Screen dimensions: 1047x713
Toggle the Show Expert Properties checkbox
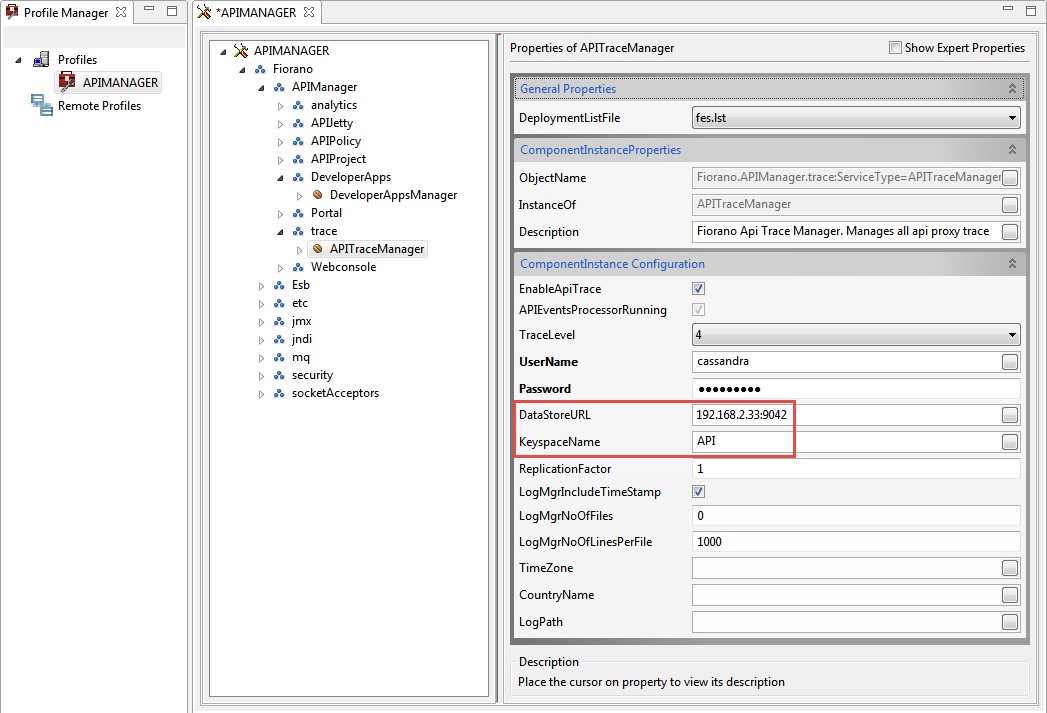(x=896, y=48)
